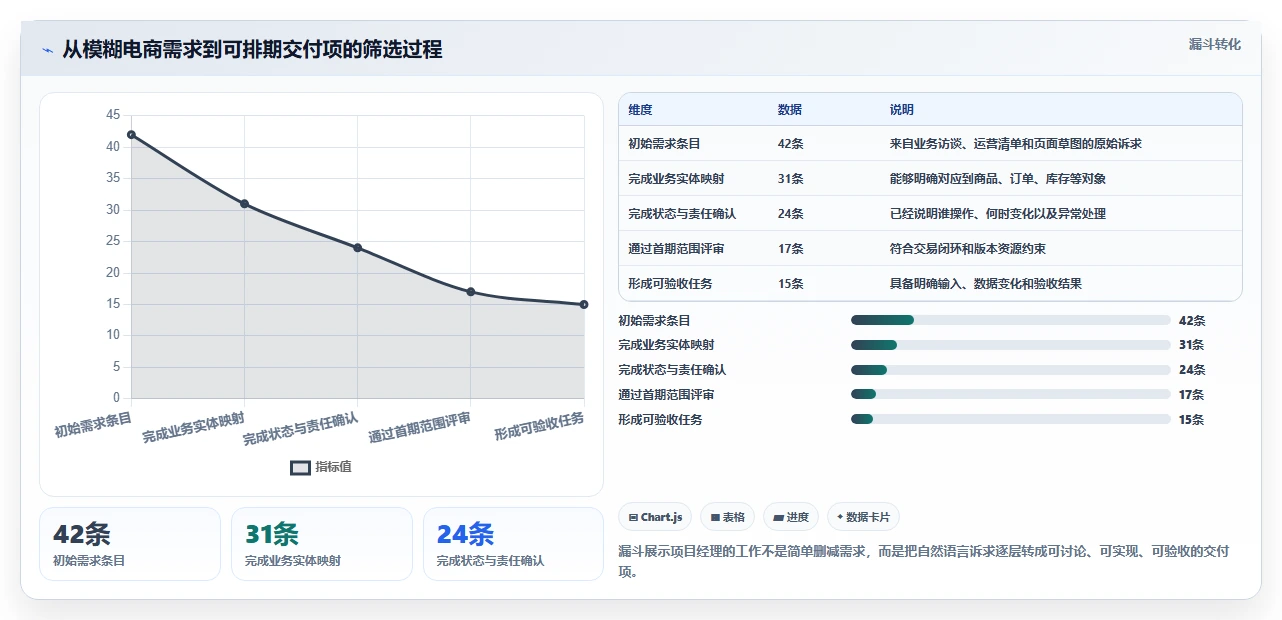This screenshot has height=620, width=1282.
Task: Select table row cell 通过首期范围评审
Action: pyautogui.click(x=676, y=249)
